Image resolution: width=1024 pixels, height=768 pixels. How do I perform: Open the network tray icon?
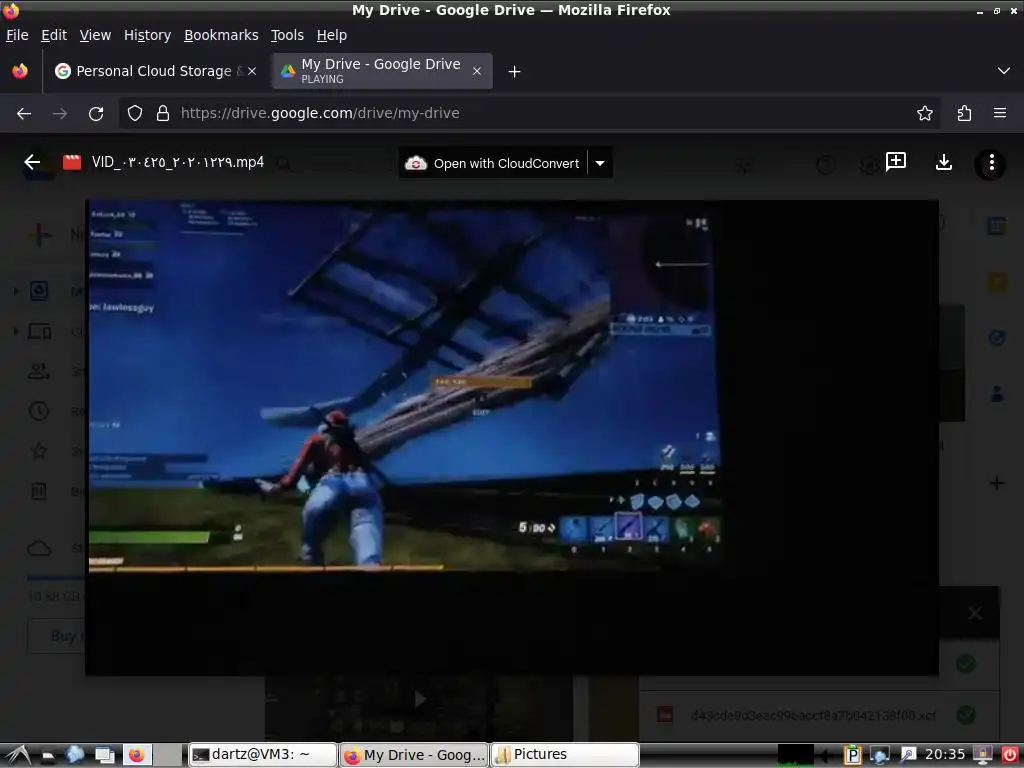[879, 755]
